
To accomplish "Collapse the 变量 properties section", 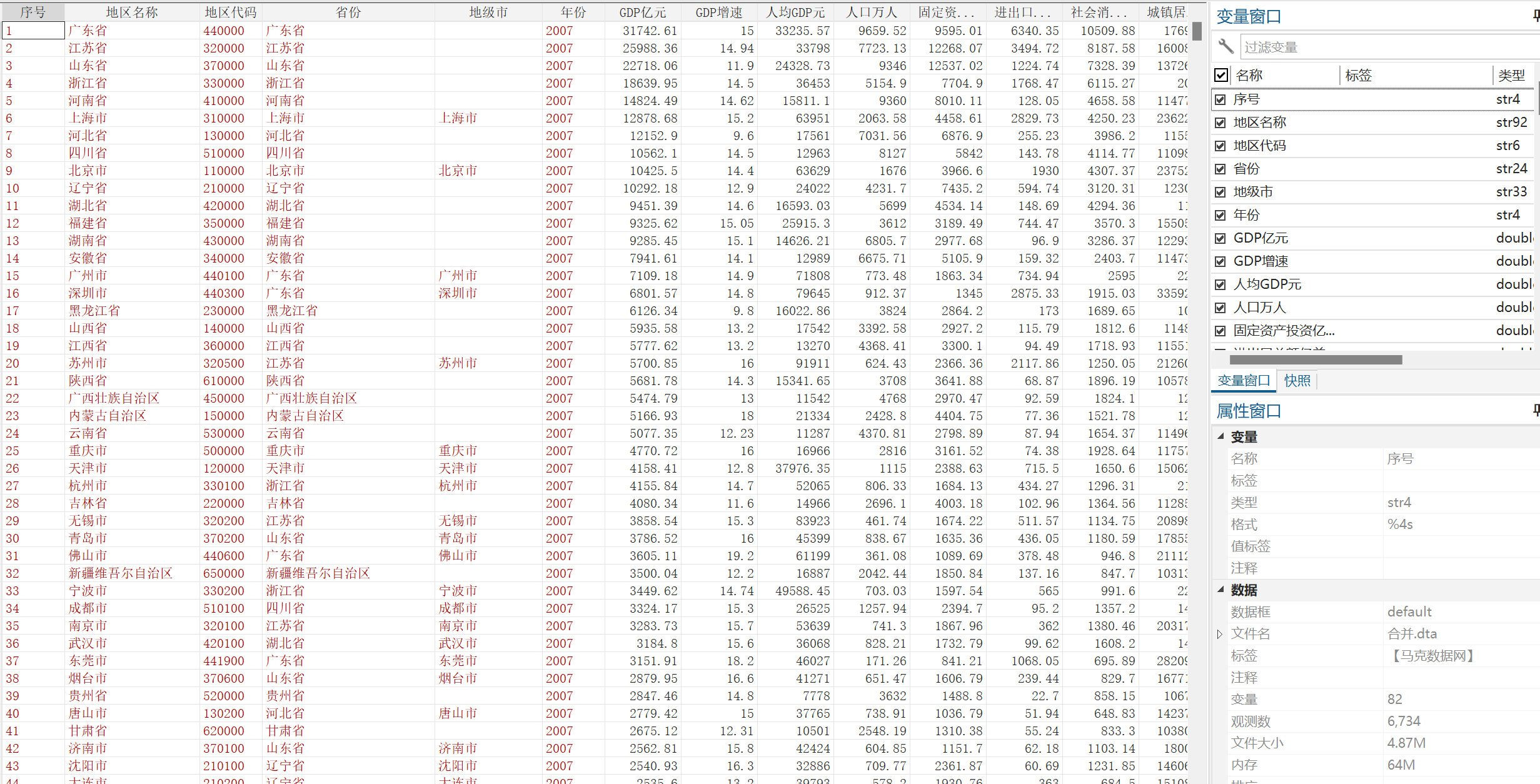I will 1220,436.
